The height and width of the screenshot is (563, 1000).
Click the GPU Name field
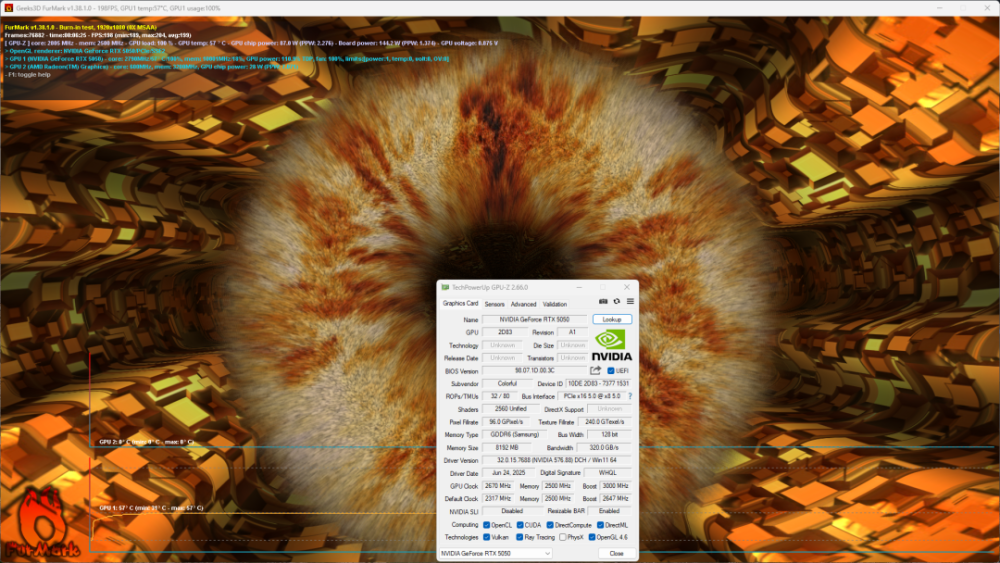coord(534,319)
